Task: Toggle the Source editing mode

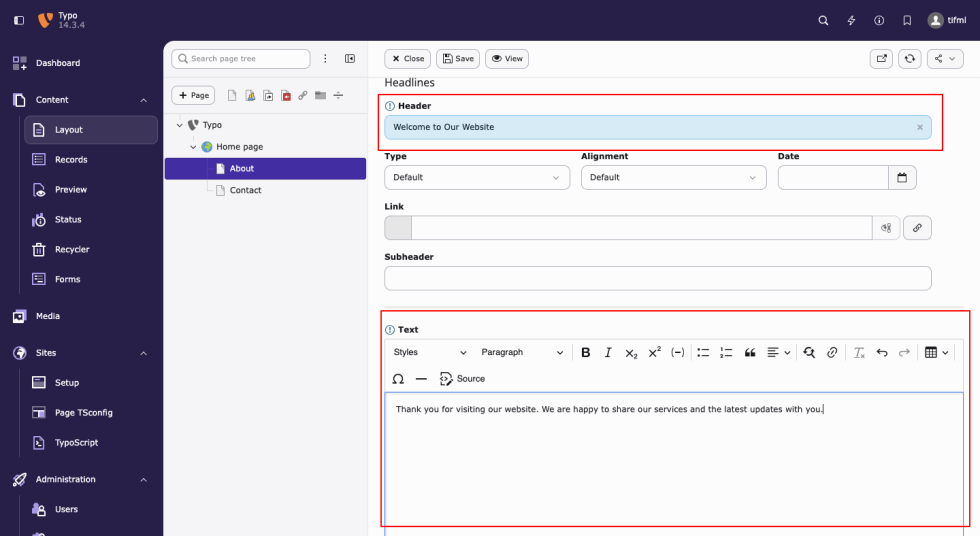Action: point(462,379)
